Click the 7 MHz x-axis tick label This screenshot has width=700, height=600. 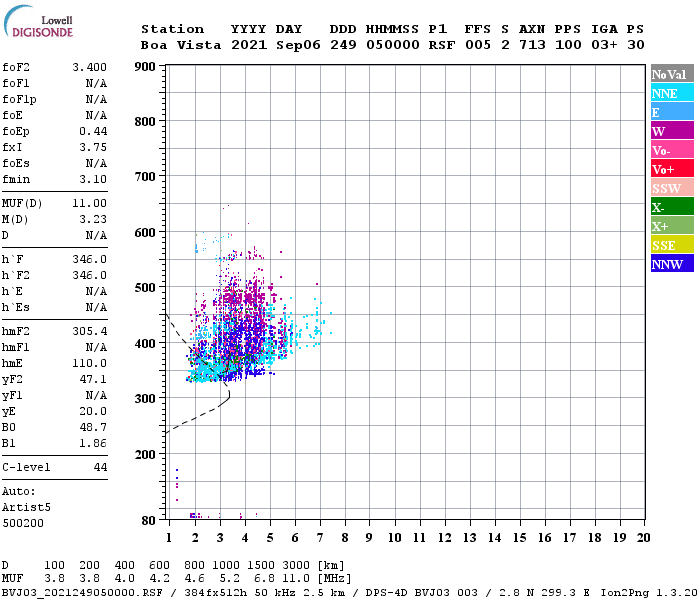(x=320, y=538)
